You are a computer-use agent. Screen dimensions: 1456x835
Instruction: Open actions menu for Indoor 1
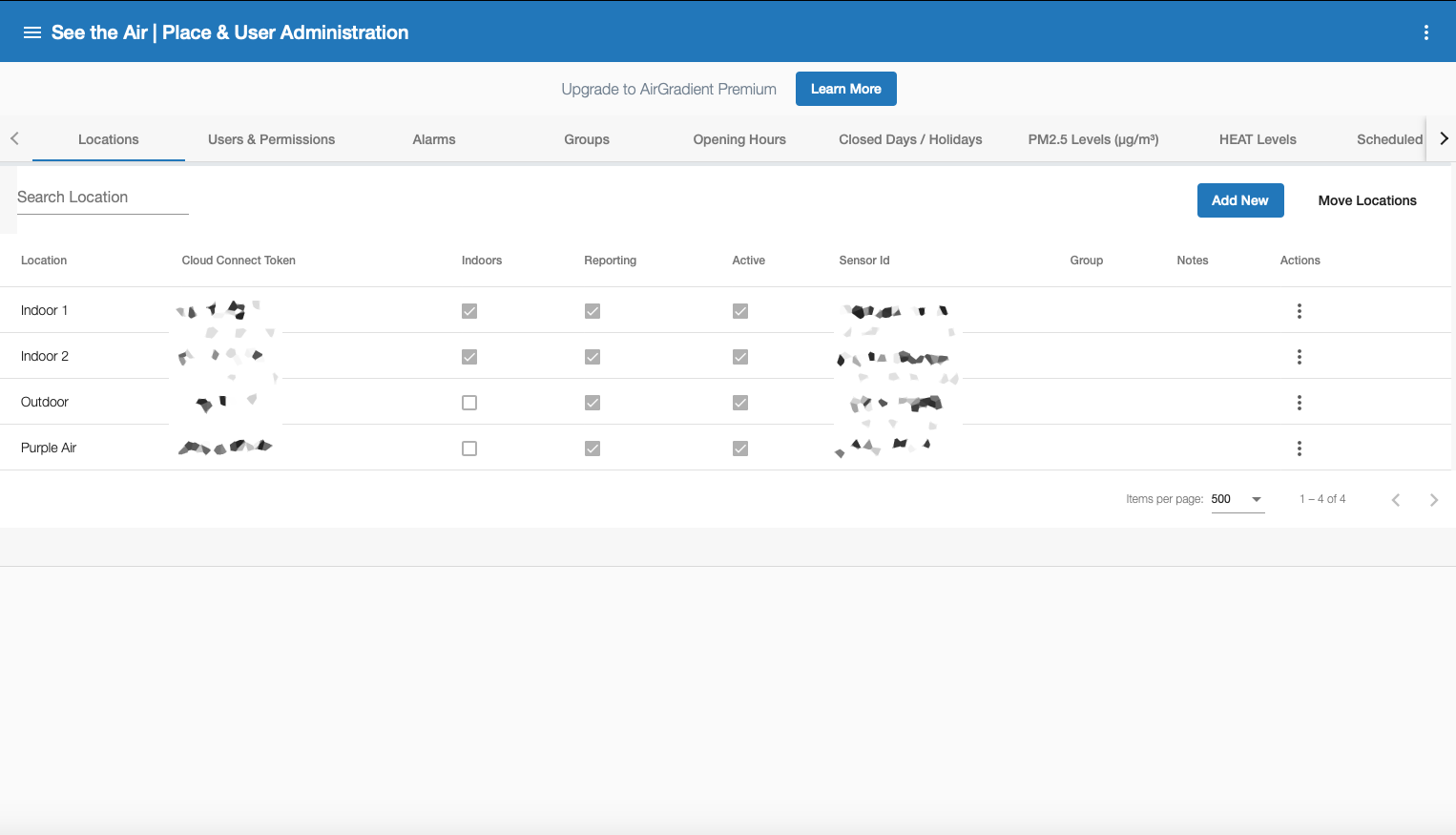point(1299,311)
